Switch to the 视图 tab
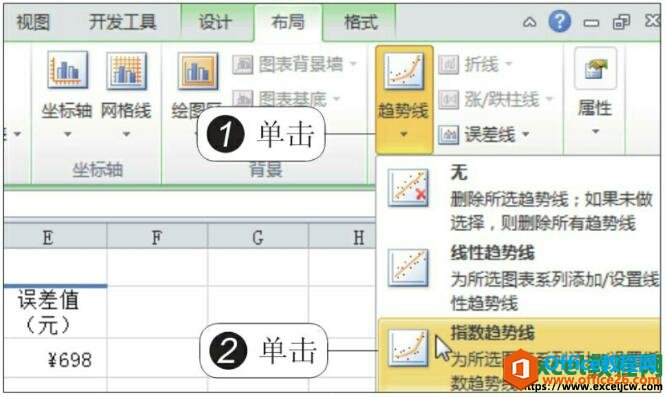 point(33,22)
